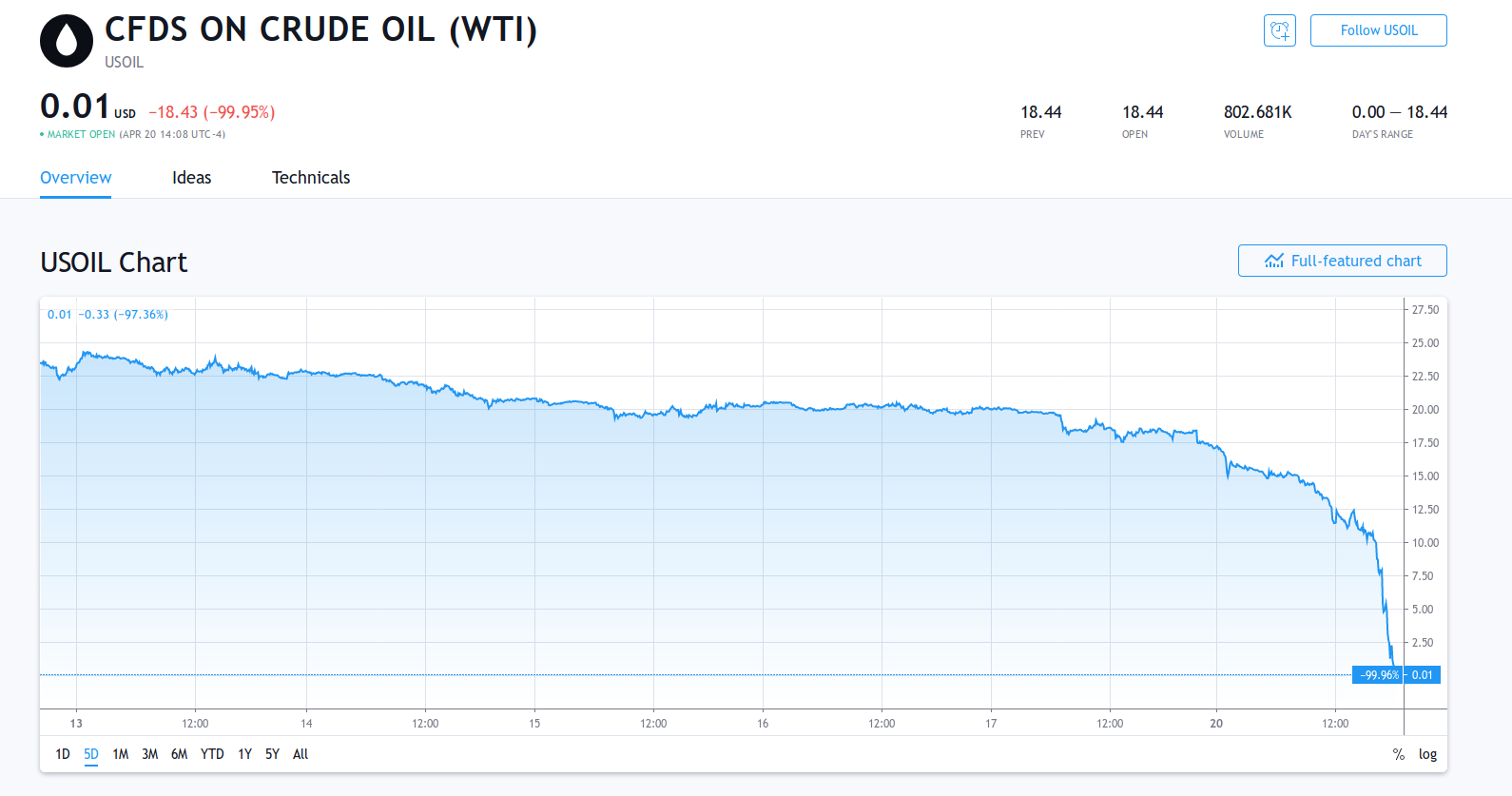This screenshot has width=1512, height=796.
Task: Click the USOIL Chart heading
Action: pos(114,262)
